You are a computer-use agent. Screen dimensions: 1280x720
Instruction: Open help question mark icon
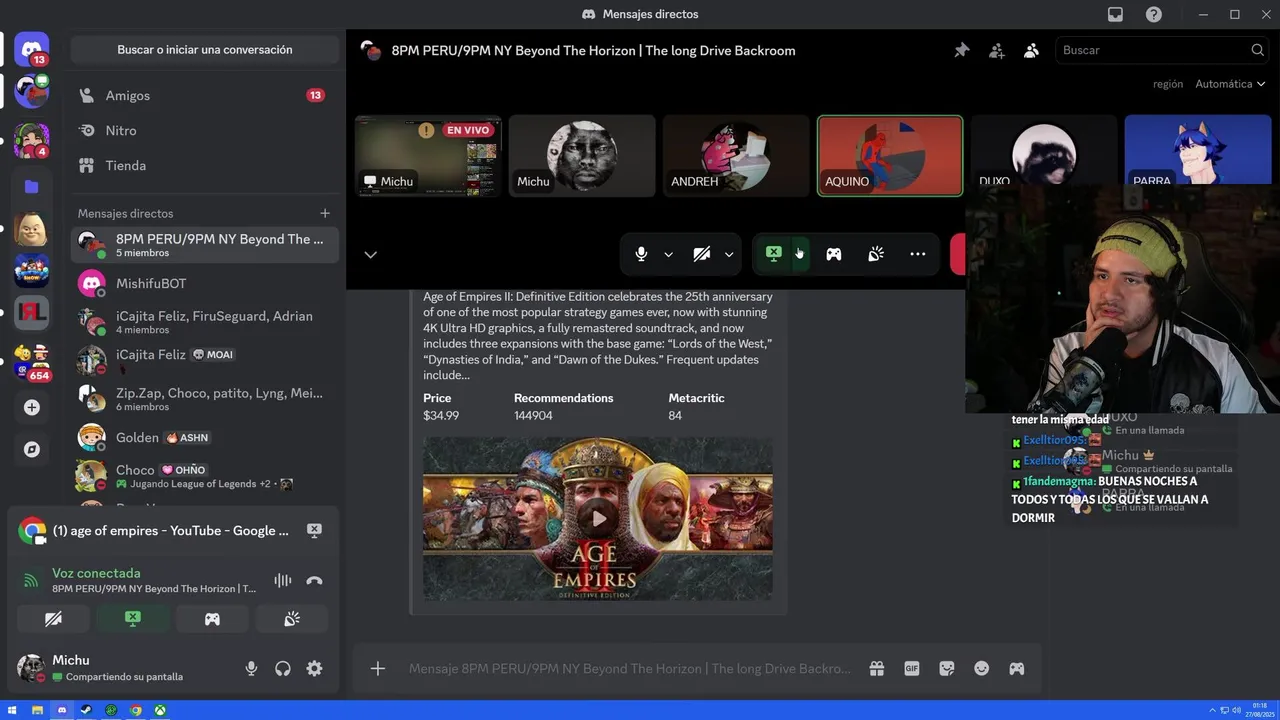click(x=1154, y=14)
